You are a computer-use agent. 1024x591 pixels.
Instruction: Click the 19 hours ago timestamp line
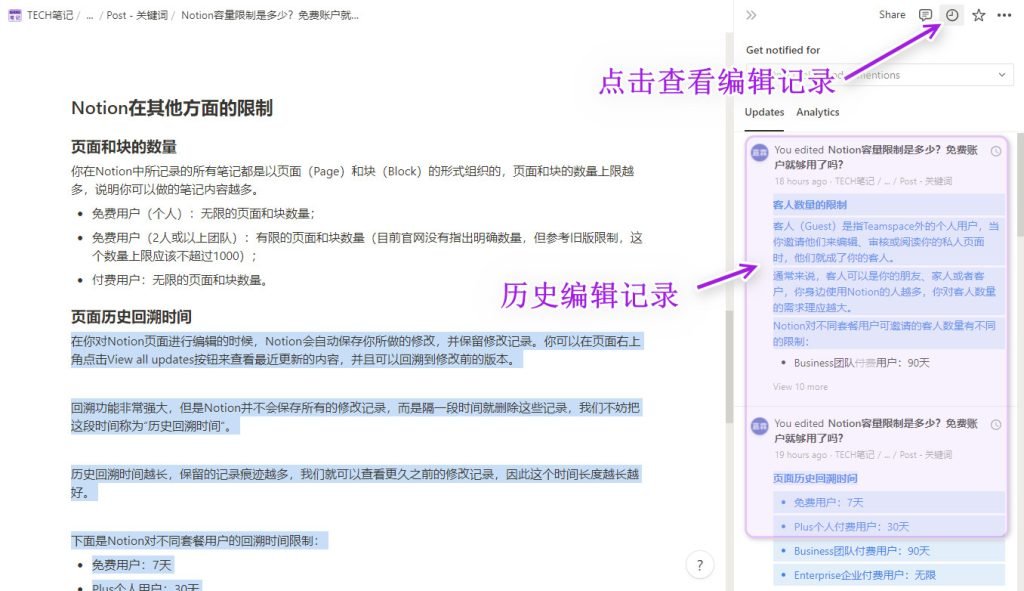click(863, 455)
